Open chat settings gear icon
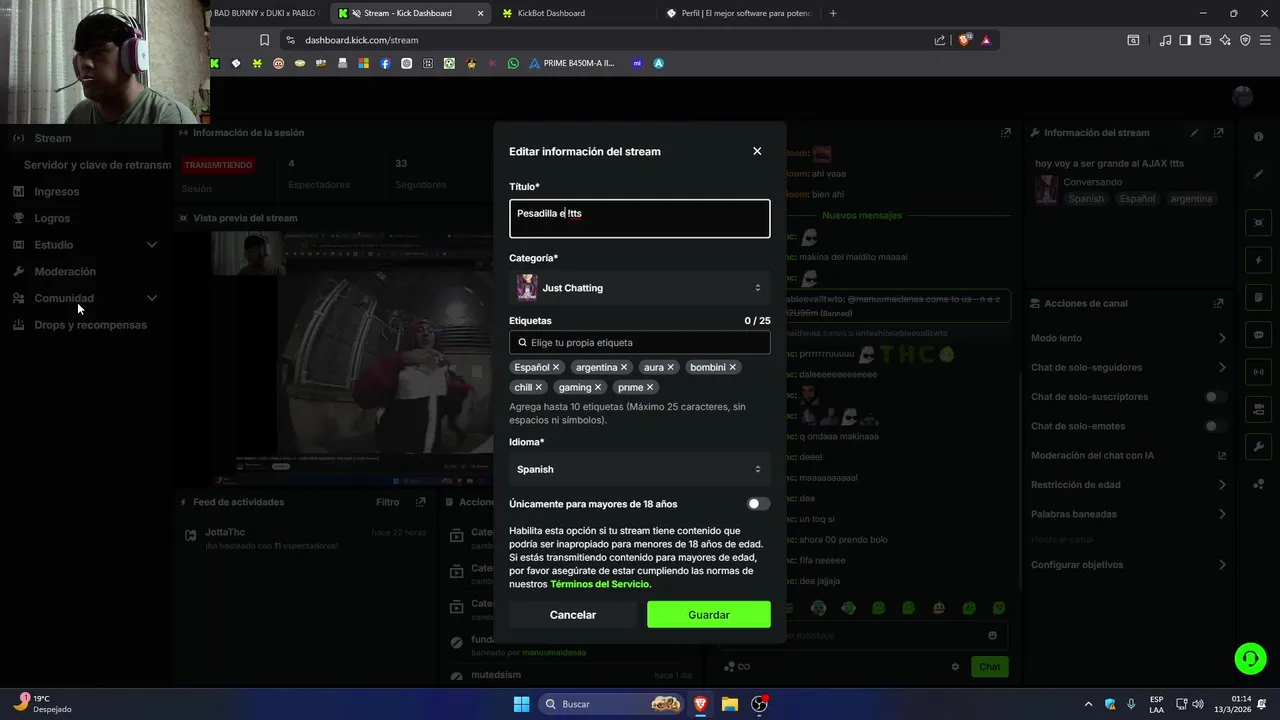 (x=955, y=667)
